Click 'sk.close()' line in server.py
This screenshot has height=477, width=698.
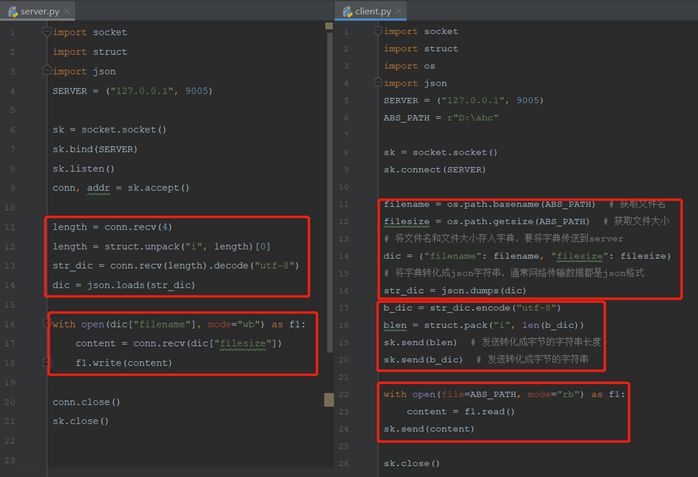pos(81,421)
